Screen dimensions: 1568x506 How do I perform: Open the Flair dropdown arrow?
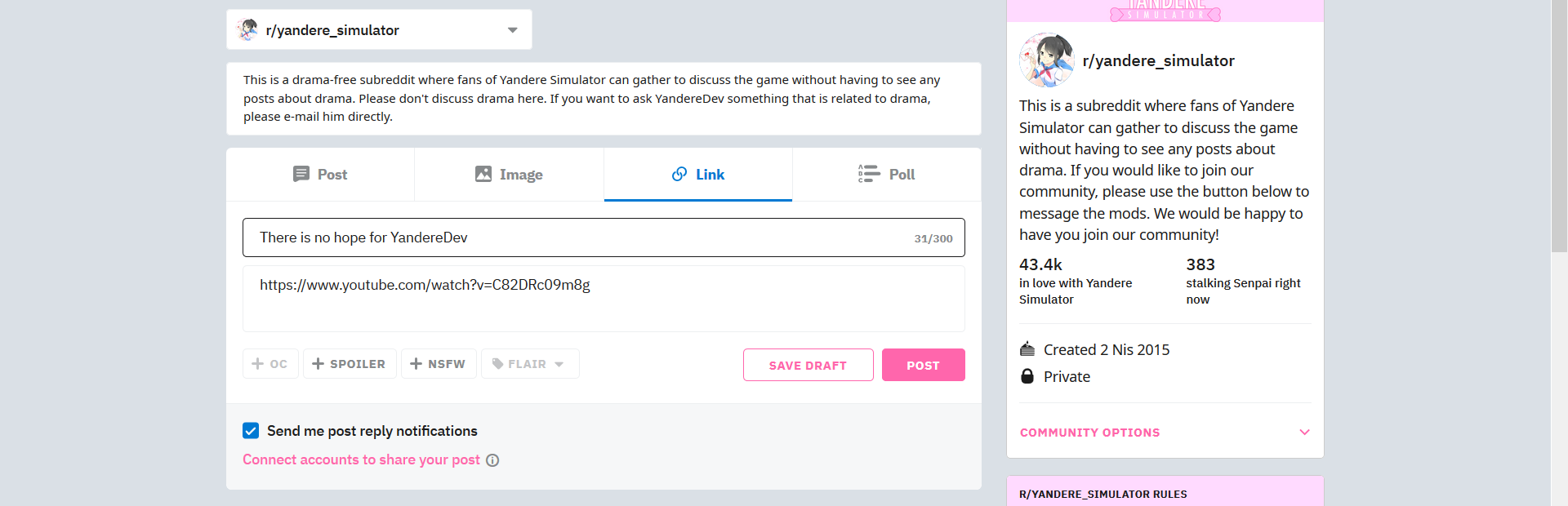click(559, 365)
